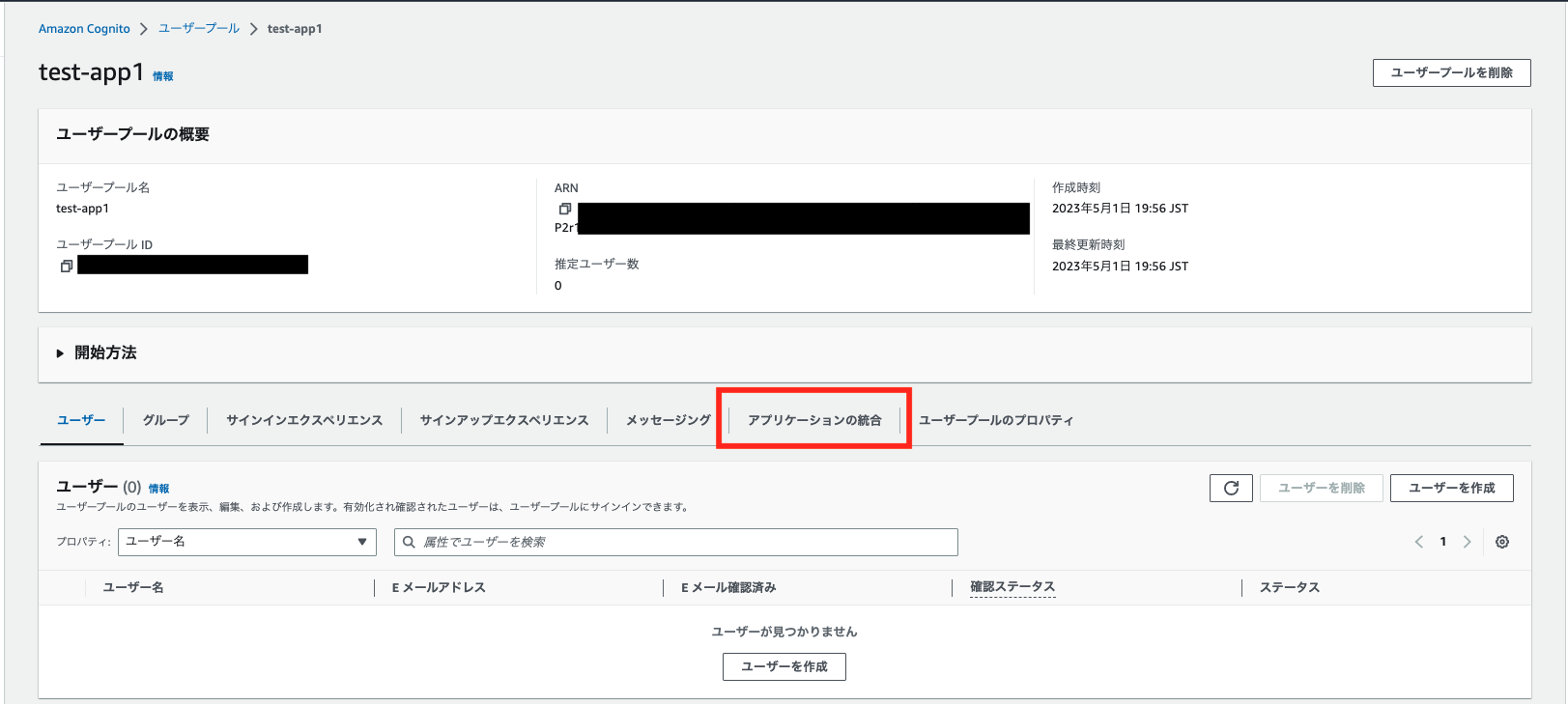Click the Eメールアドレス column header
Viewport: 1568px width, 704px height.
pos(439,587)
